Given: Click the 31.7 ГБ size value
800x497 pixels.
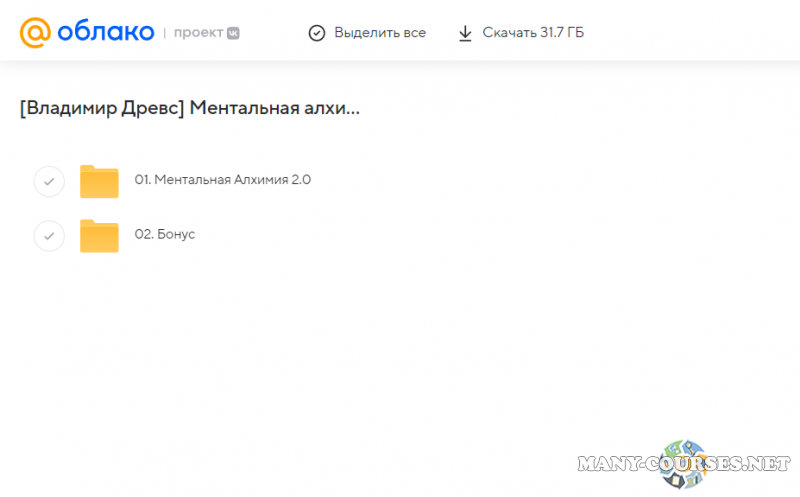Looking at the screenshot, I should 561,33.
